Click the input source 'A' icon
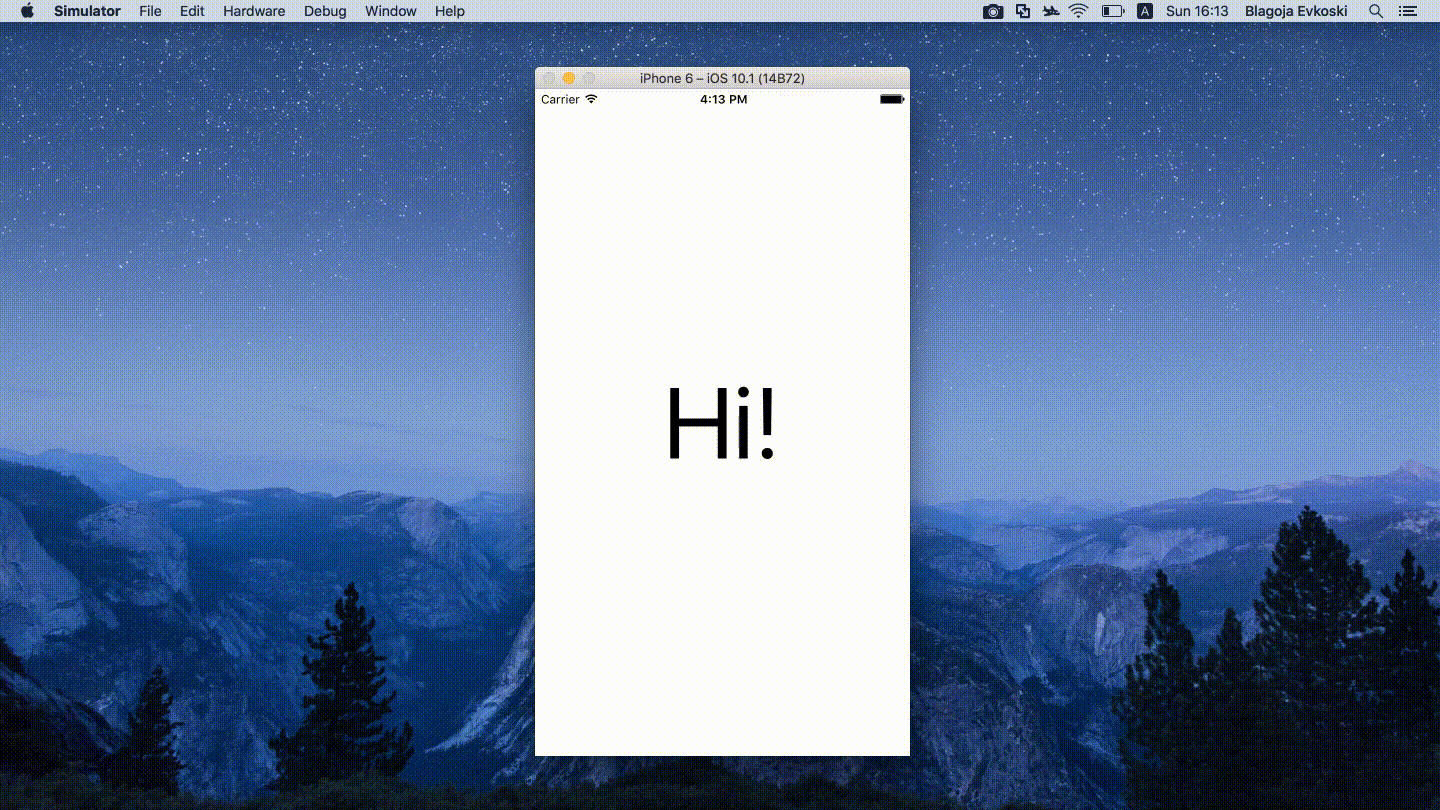This screenshot has width=1440, height=810. [1145, 11]
